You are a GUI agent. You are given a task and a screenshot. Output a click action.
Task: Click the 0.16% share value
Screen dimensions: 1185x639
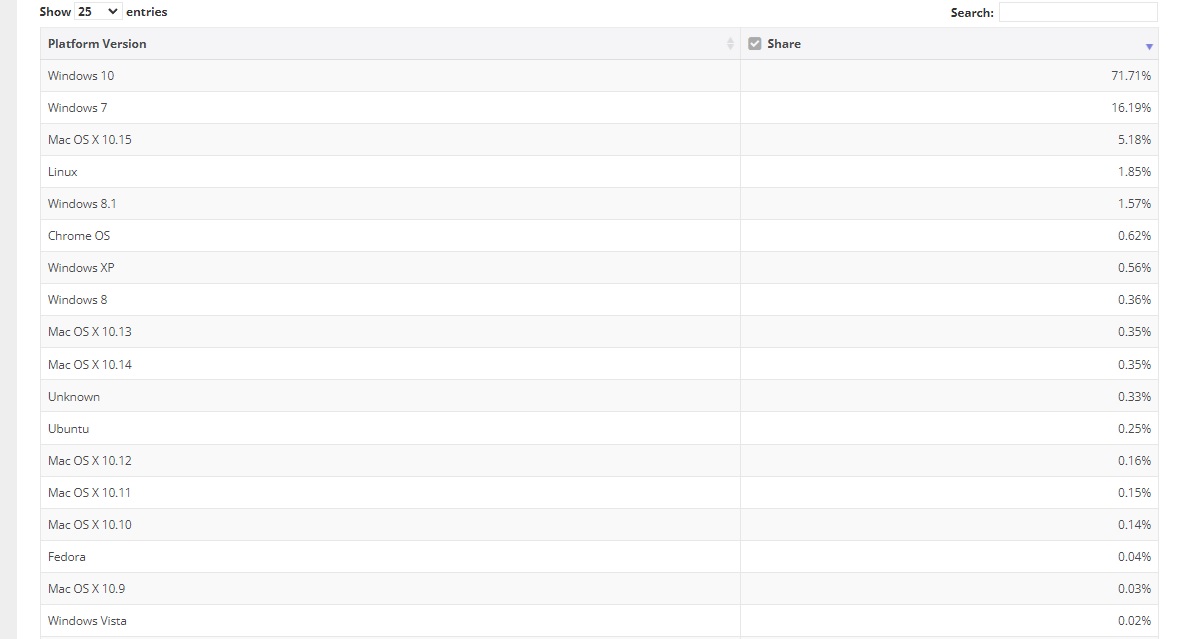point(1134,461)
